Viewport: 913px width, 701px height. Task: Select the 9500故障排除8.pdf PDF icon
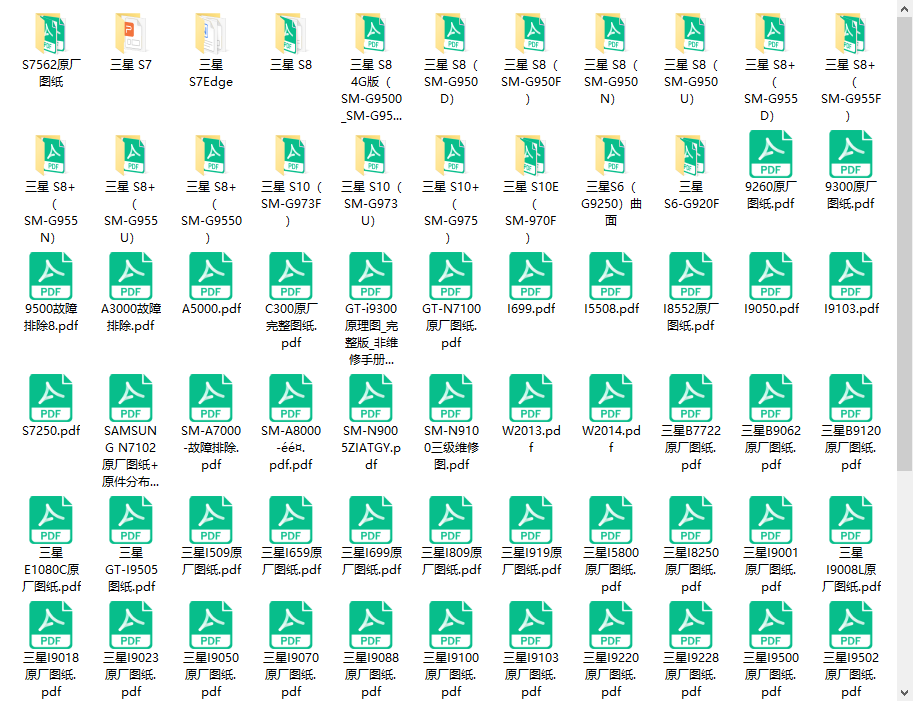51,276
